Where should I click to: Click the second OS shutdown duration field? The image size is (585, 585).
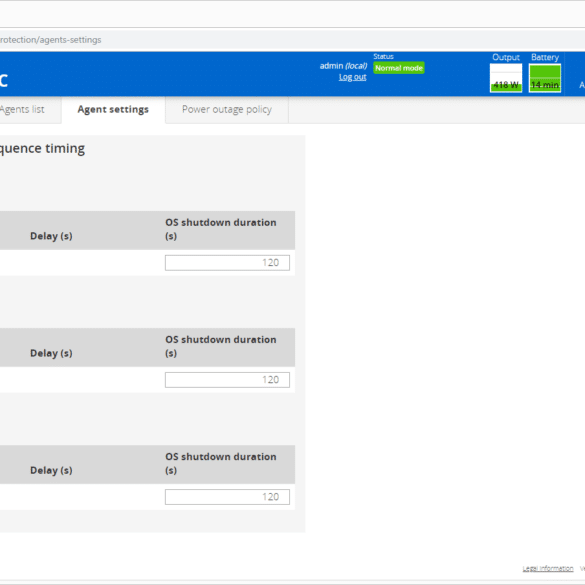pos(227,380)
